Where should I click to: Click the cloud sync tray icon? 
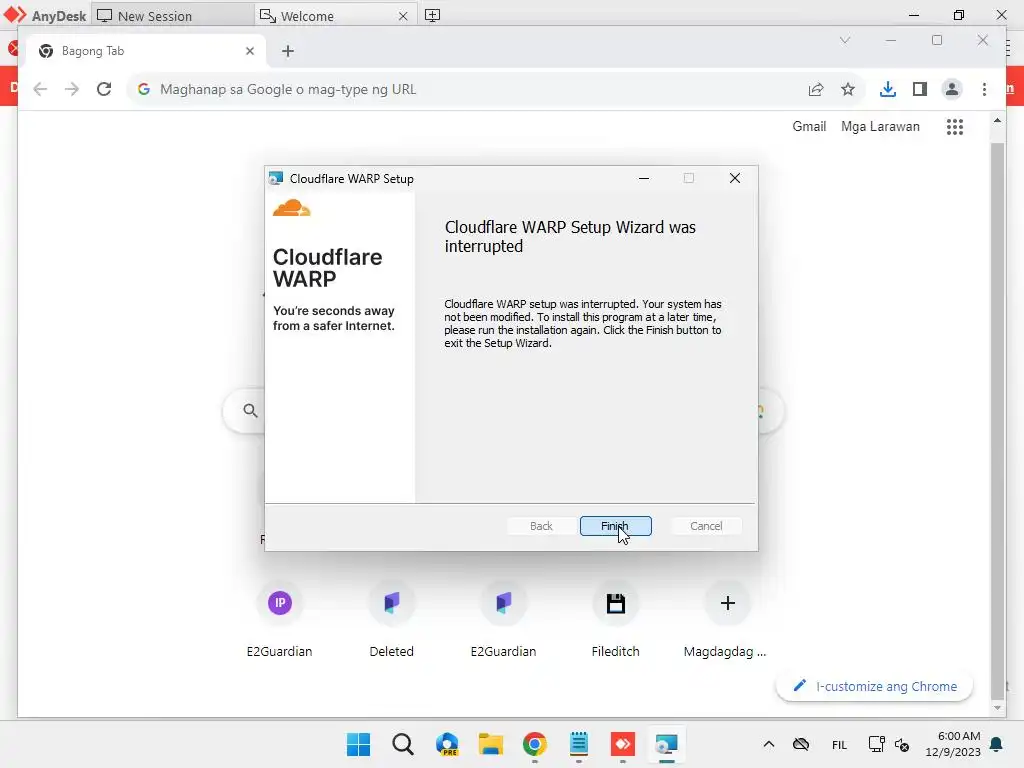pos(801,744)
